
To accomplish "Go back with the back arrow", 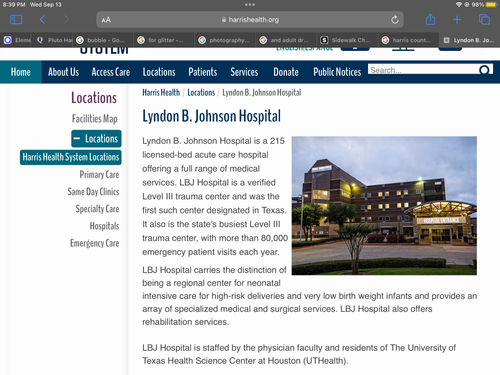I will (x=42, y=20).
